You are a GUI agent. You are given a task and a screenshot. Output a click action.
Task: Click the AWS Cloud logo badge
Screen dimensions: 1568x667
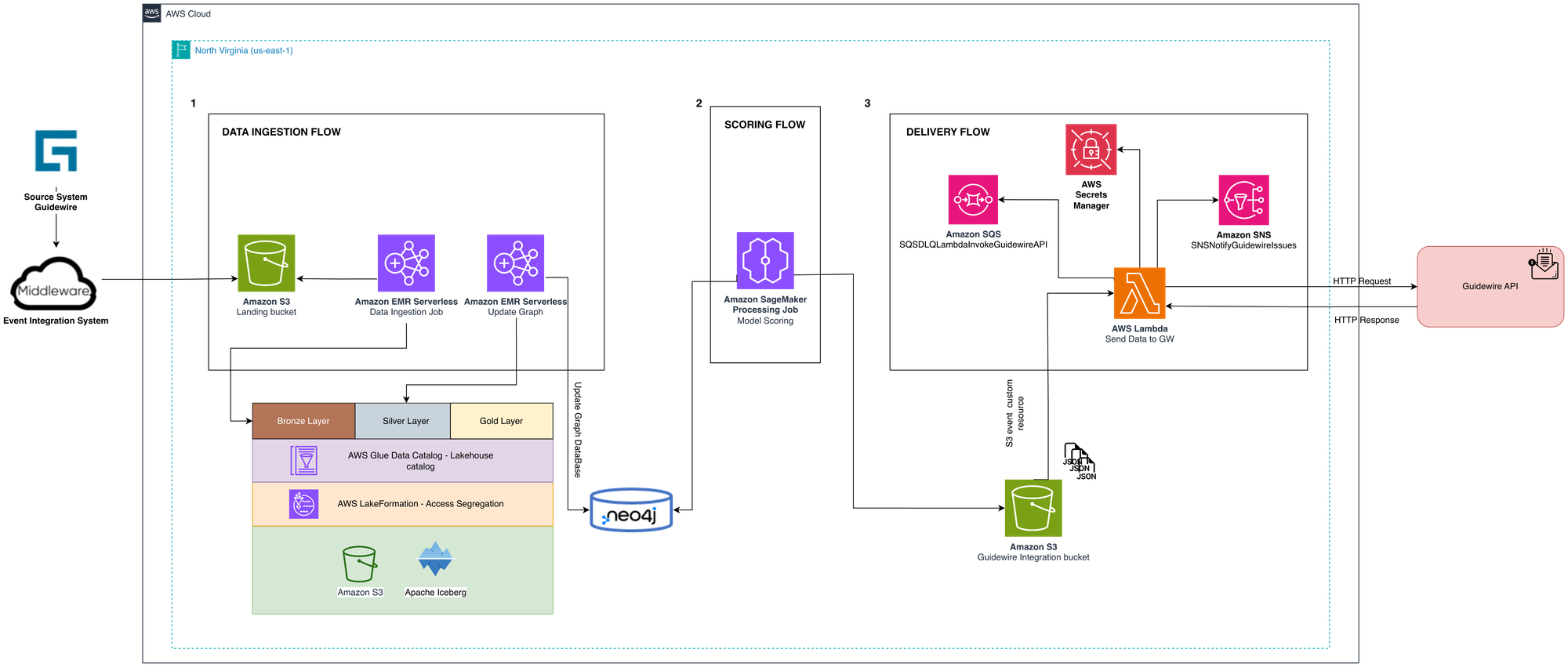pos(152,13)
